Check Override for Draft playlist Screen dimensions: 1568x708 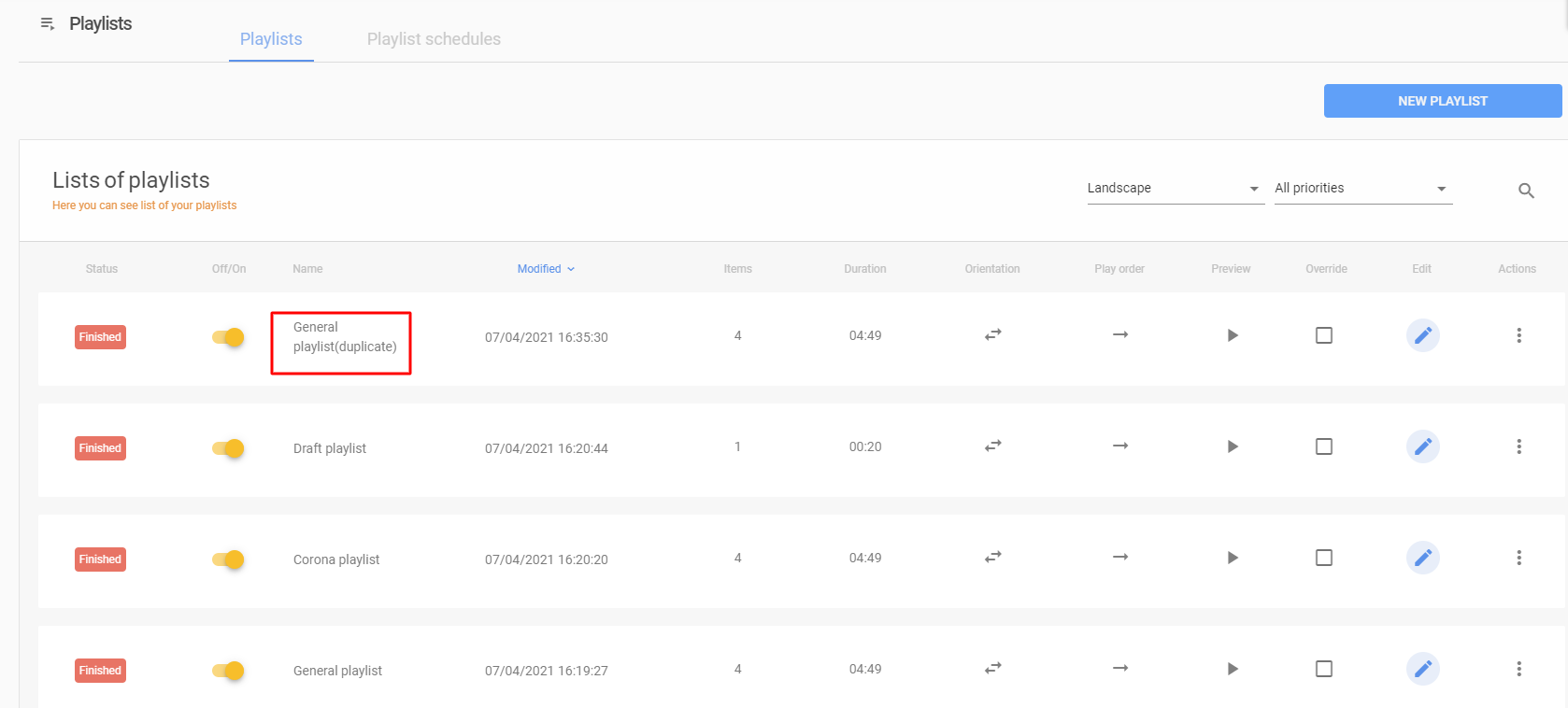coord(1324,446)
